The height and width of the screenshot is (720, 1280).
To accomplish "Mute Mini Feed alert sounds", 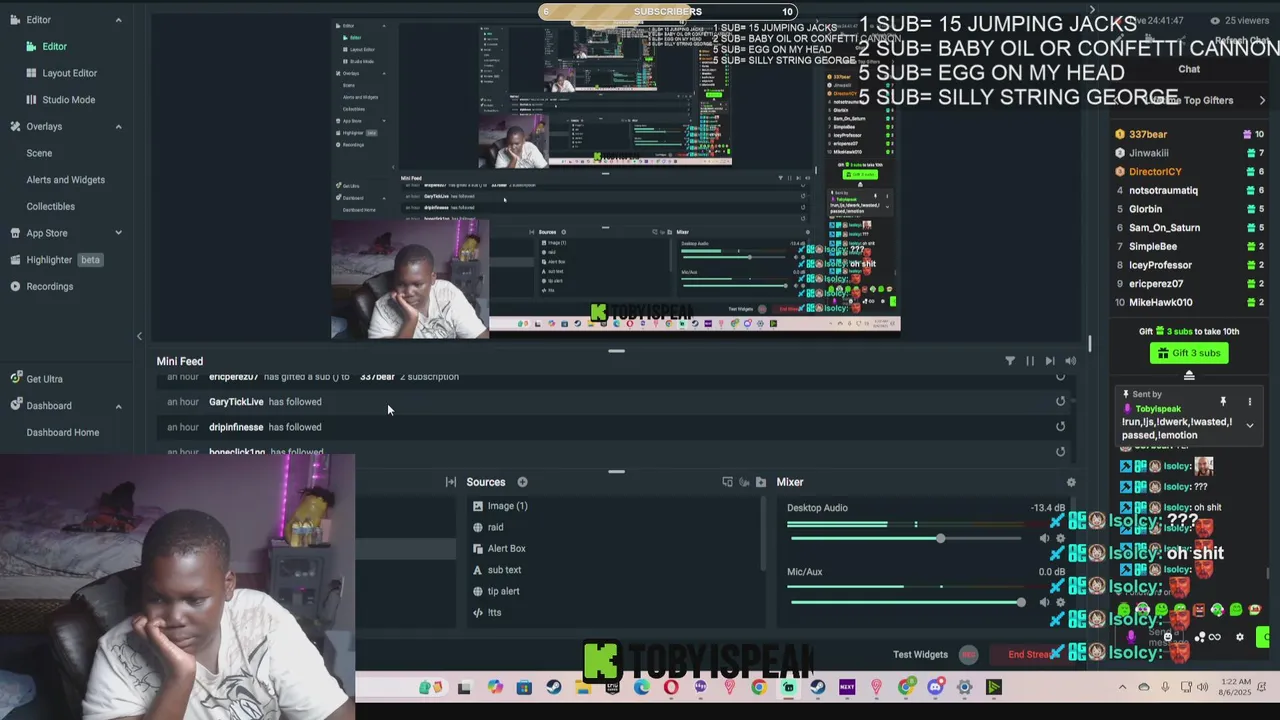I will click(1071, 361).
